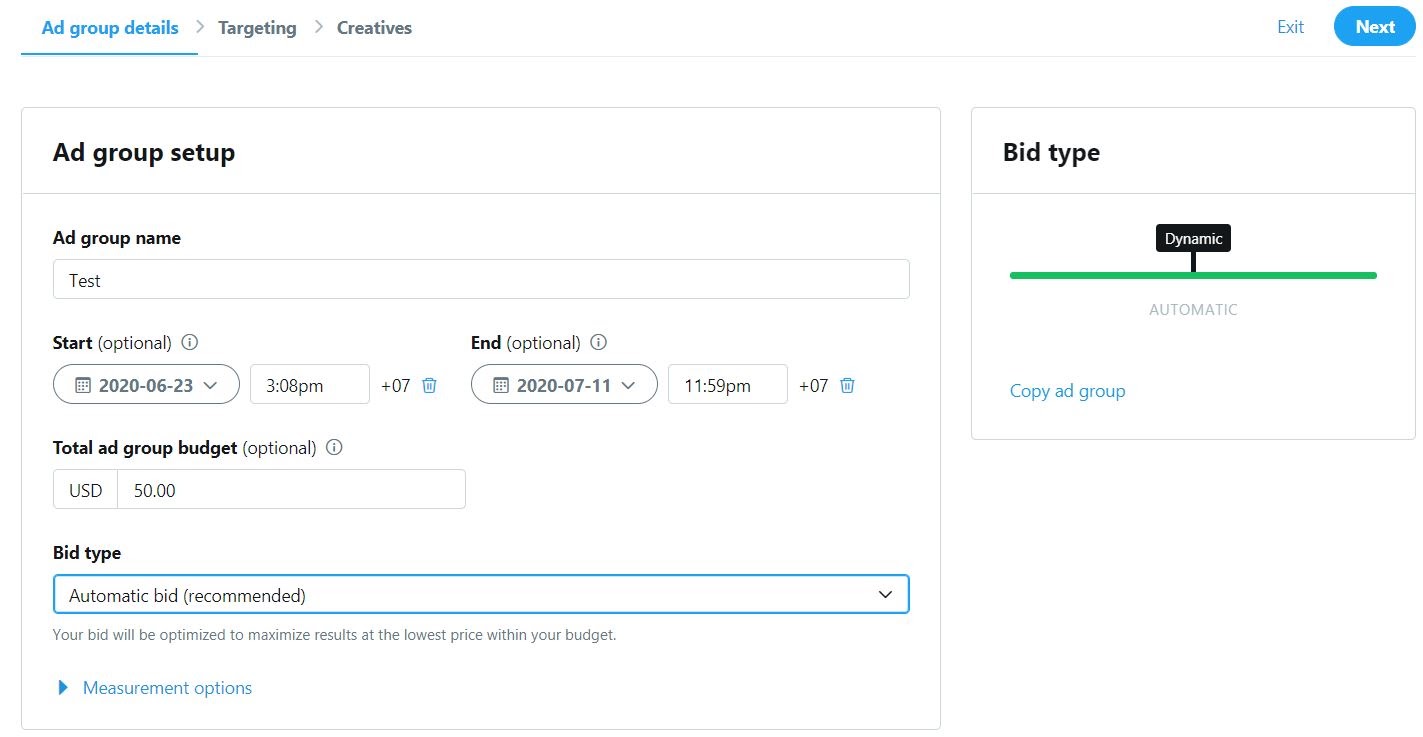
Task: Click the budget amount 50.00 field
Action: tap(291, 490)
